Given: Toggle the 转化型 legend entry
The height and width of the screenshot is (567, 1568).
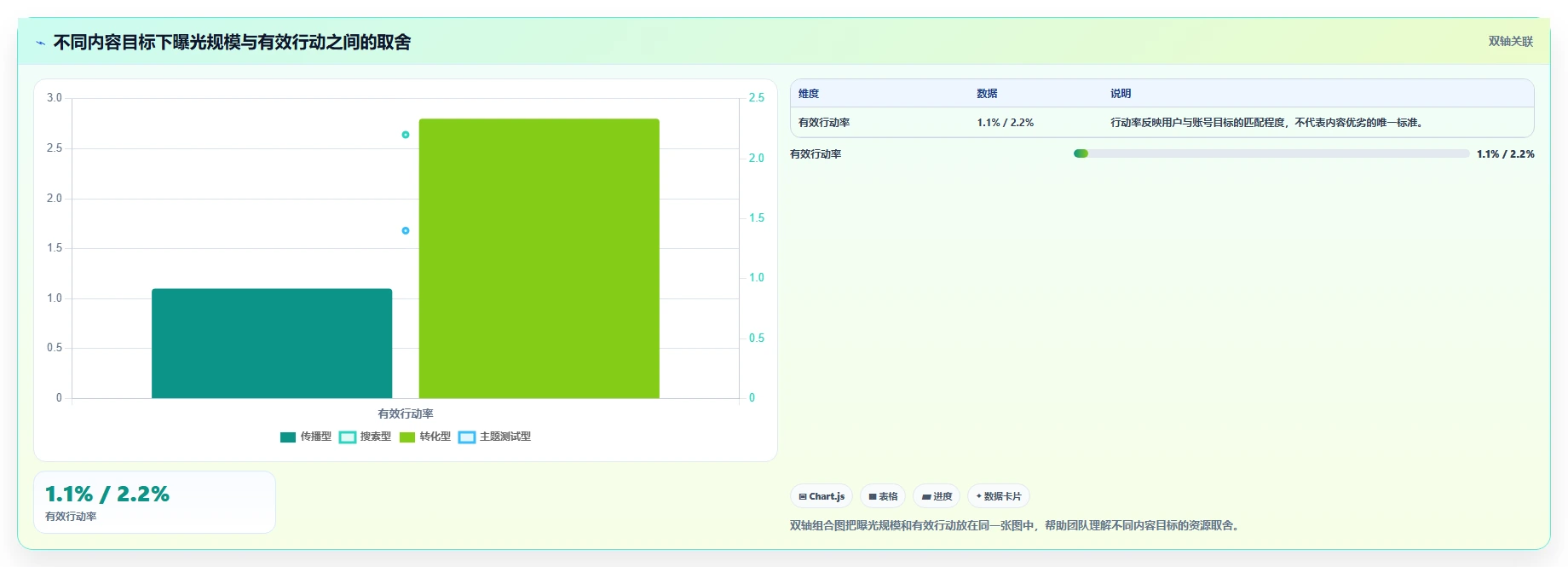Looking at the screenshot, I should 424,437.
